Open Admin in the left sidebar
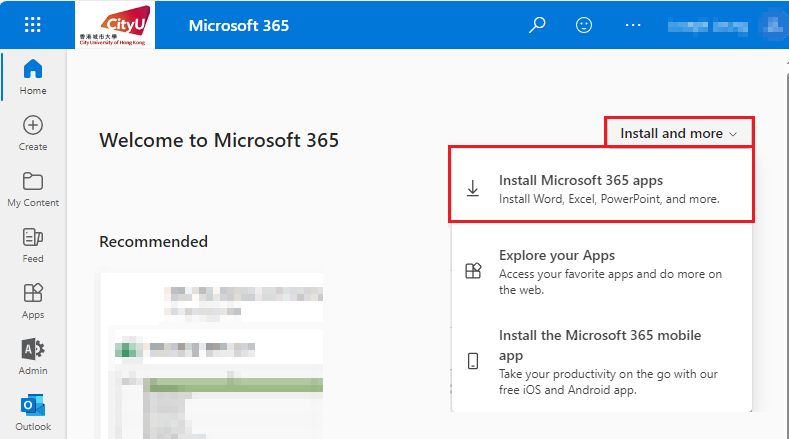This screenshot has width=789, height=439. click(x=33, y=357)
